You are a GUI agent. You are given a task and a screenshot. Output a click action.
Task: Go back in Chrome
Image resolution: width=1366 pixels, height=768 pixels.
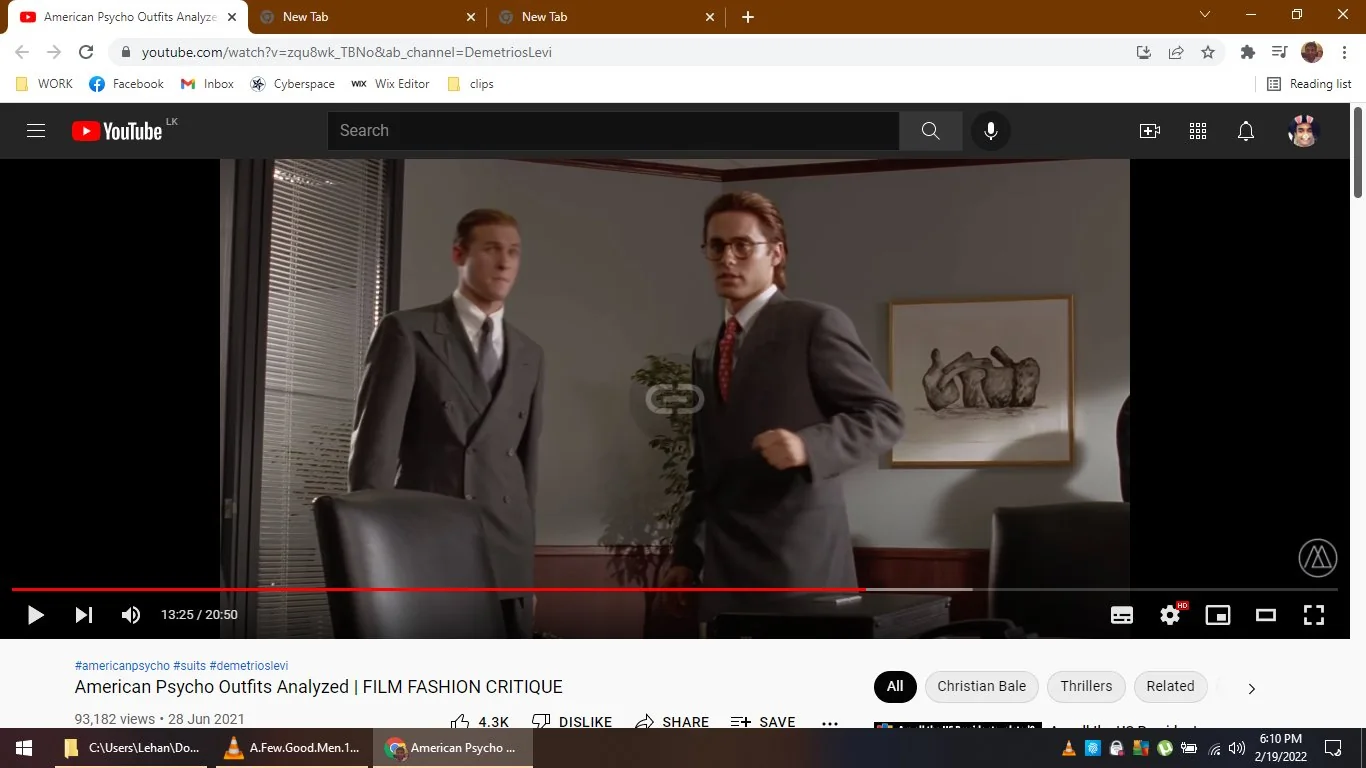click(x=22, y=52)
